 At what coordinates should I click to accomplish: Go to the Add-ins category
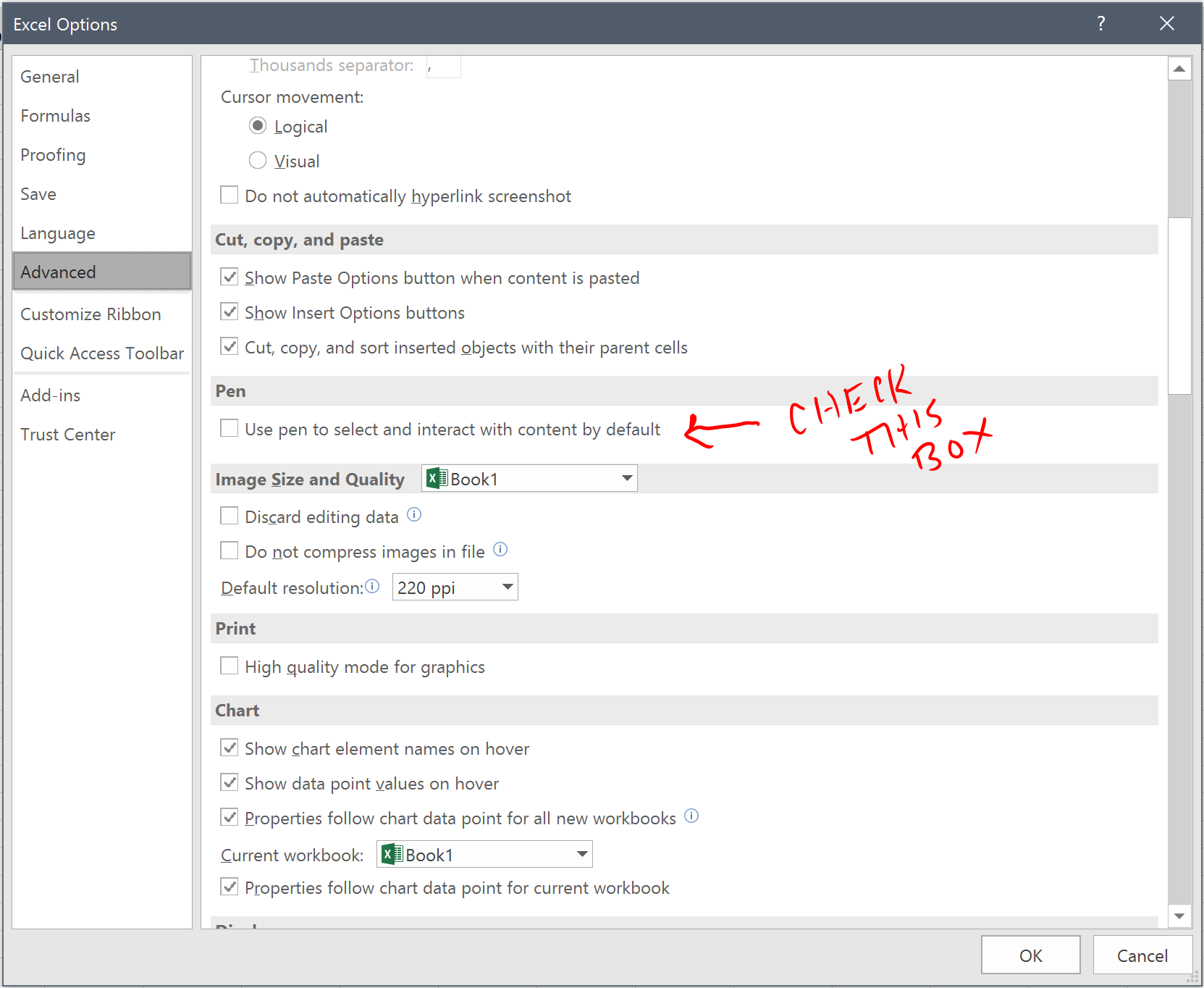tap(101, 395)
